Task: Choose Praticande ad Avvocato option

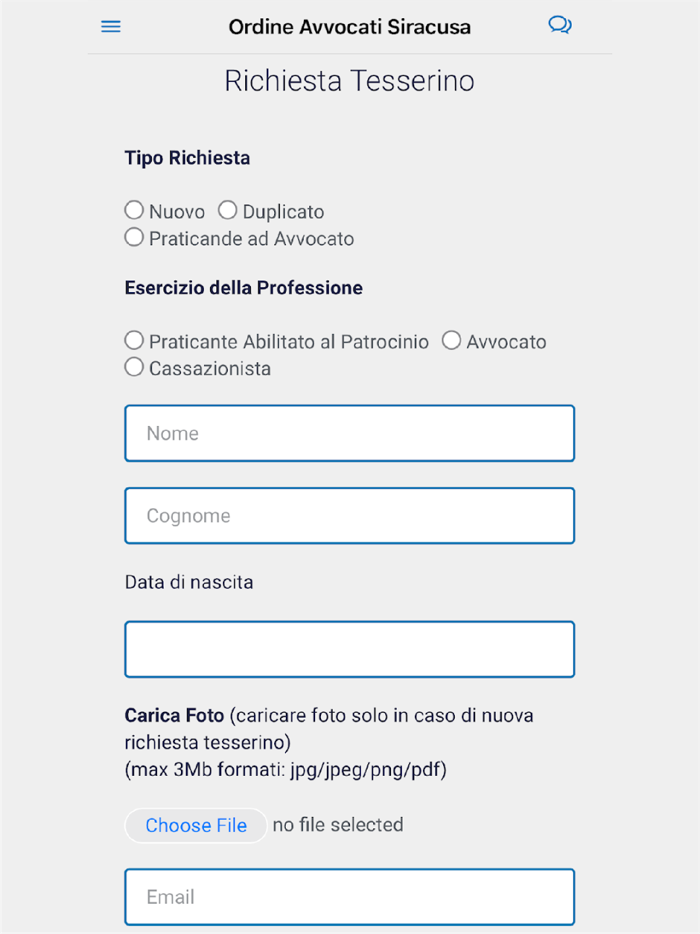Action: [x=134, y=237]
